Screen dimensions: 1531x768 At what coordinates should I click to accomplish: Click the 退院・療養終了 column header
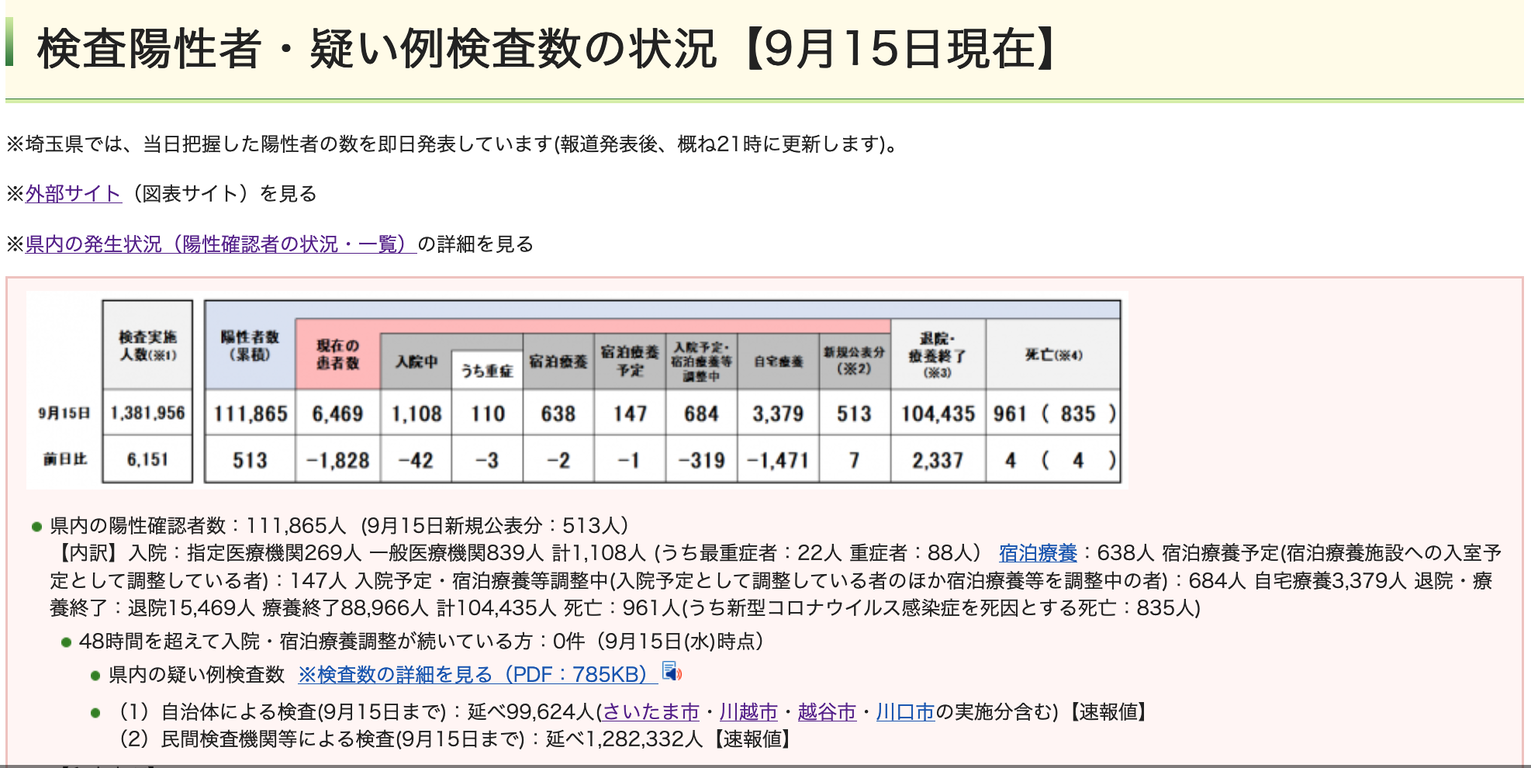[x=938, y=355]
